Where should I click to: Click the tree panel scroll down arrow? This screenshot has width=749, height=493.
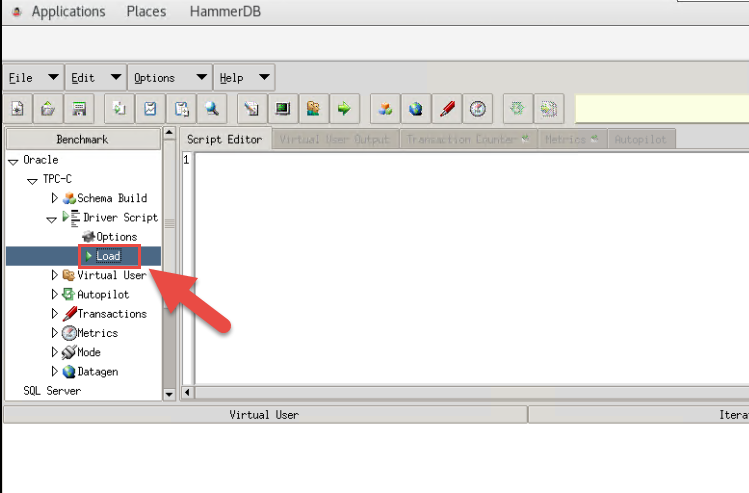[169, 395]
